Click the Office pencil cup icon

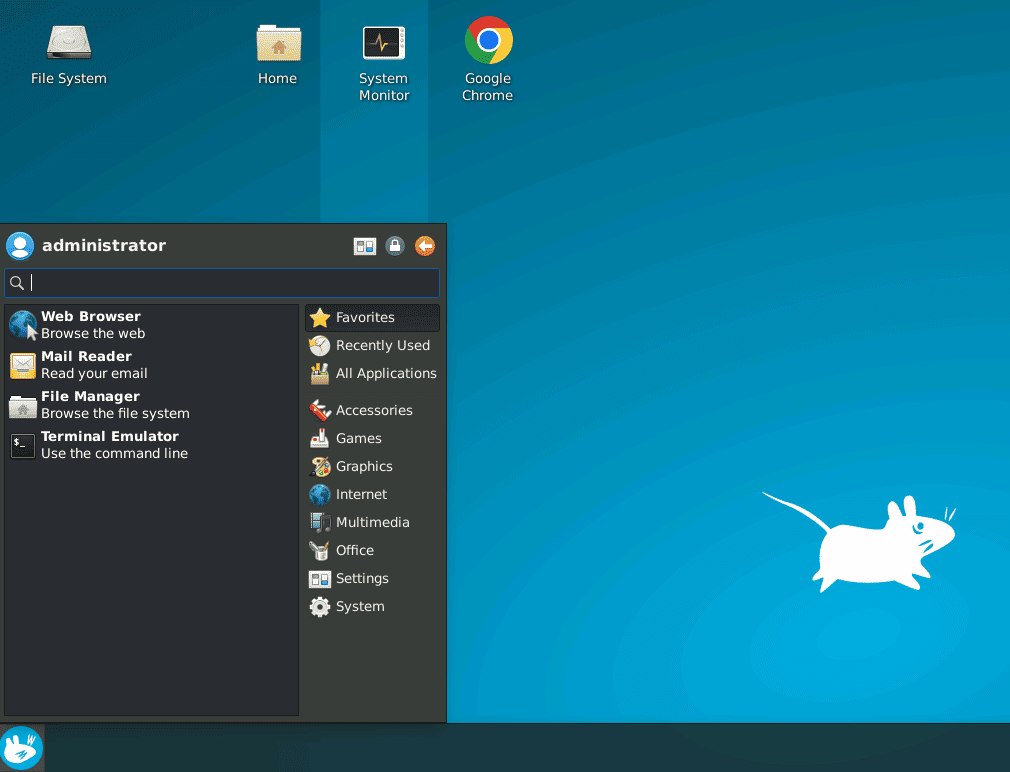(x=319, y=551)
